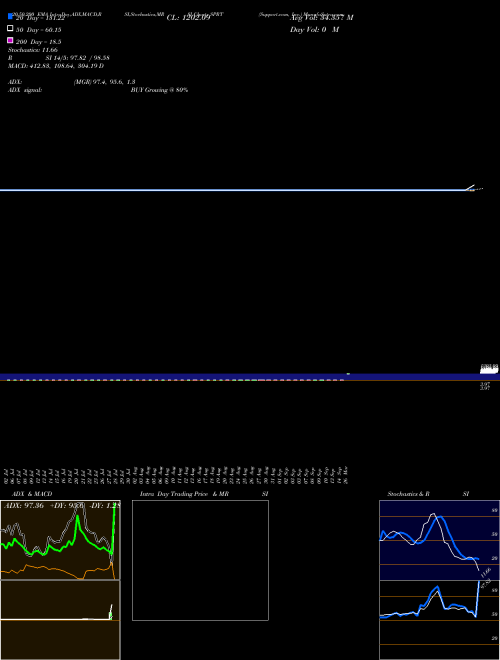Select the '50 Day = 60.15' label
This screenshot has height=660, width=500.
[x=38, y=30]
